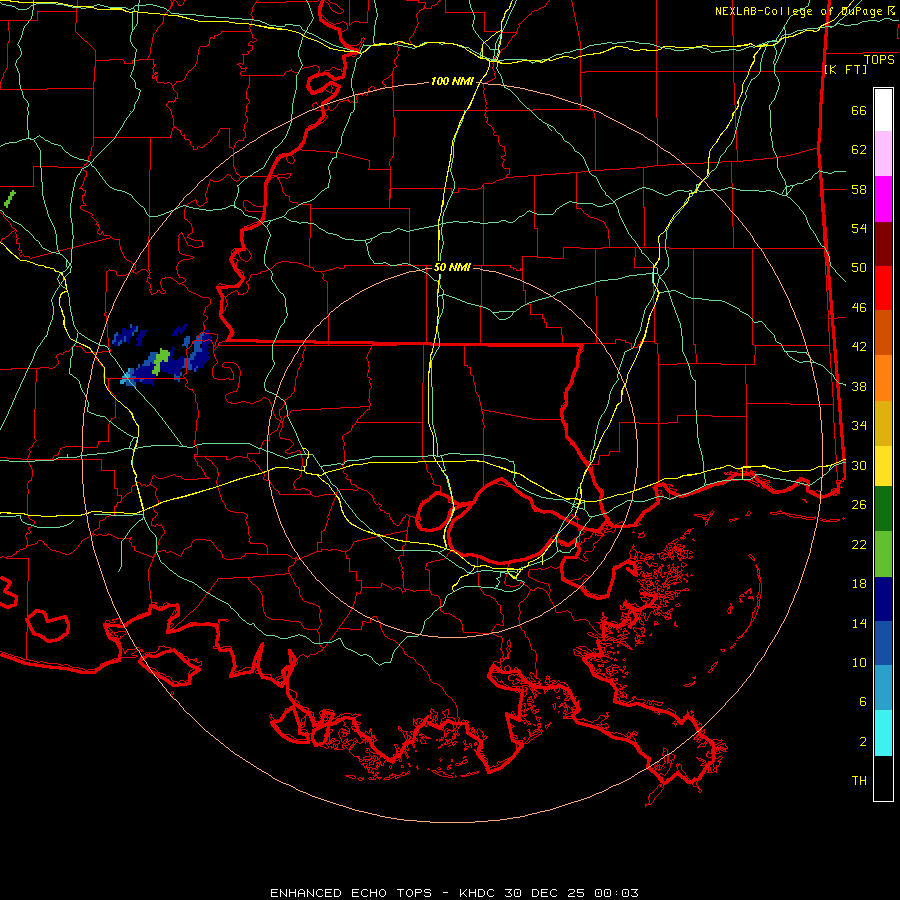
Task: Click the legend value 46
Action: click(859, 308)
